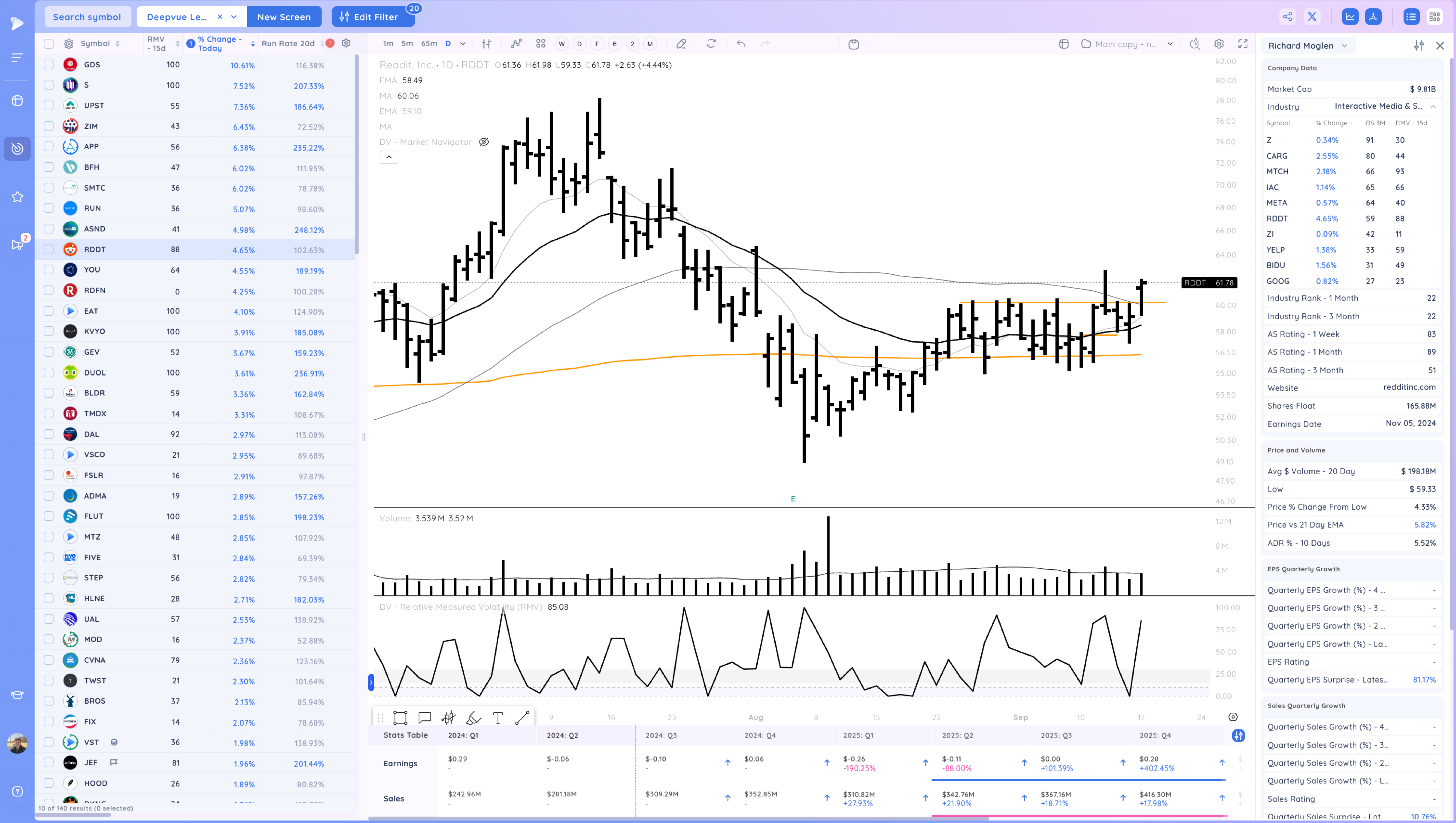
Task: Select the trend line drawing tool
Action: tap(522, 718)
